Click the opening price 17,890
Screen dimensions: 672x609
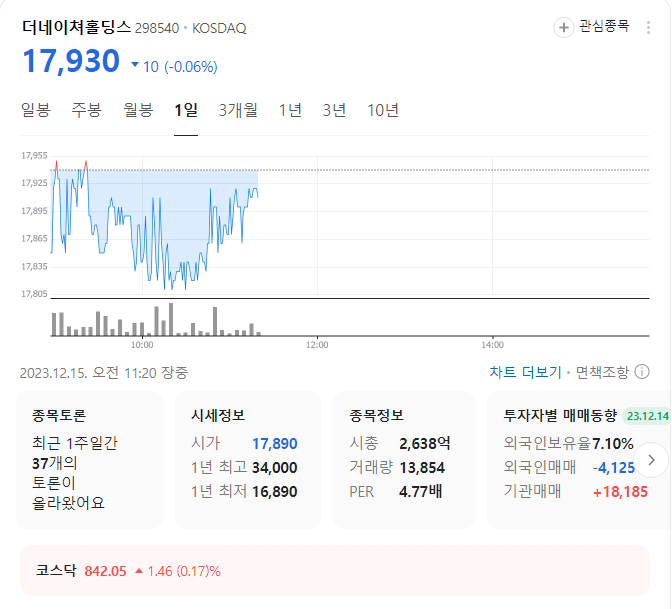pyautogui.click(x=275, y=444)
